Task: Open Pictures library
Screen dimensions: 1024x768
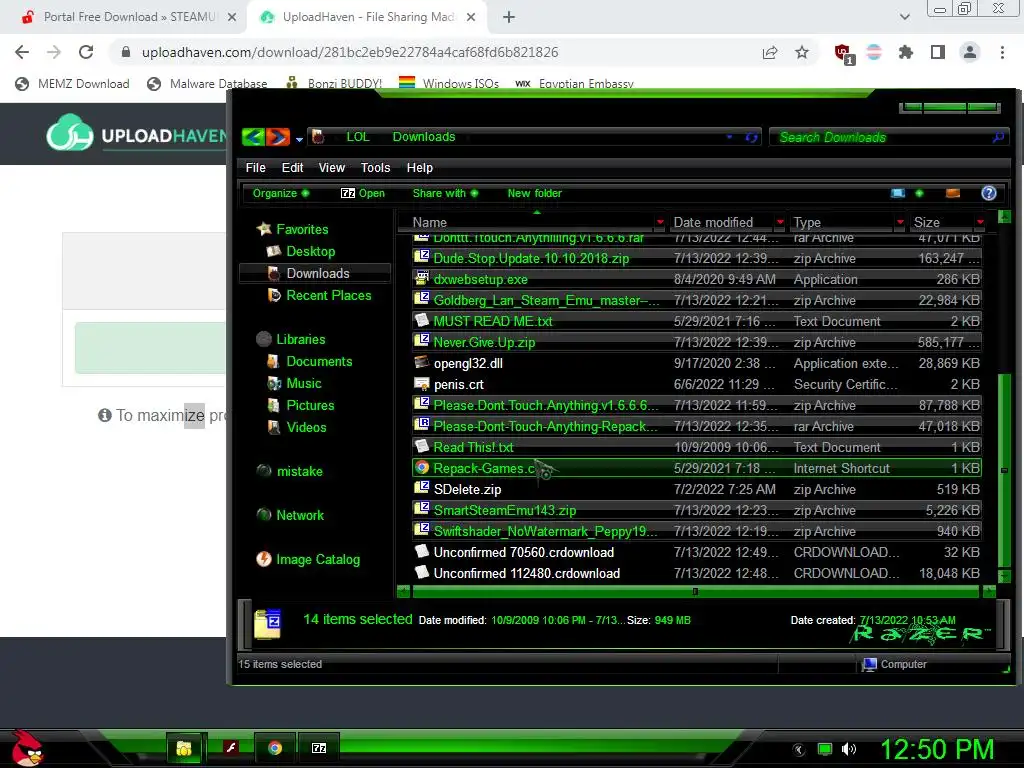Action: pyautogui.click(x=310, y=406)
